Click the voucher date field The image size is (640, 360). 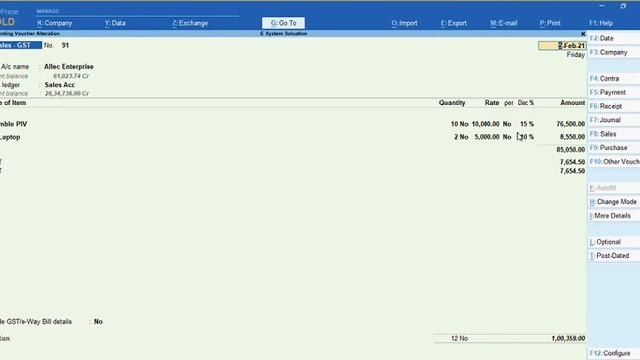click(x=562, y=46)
